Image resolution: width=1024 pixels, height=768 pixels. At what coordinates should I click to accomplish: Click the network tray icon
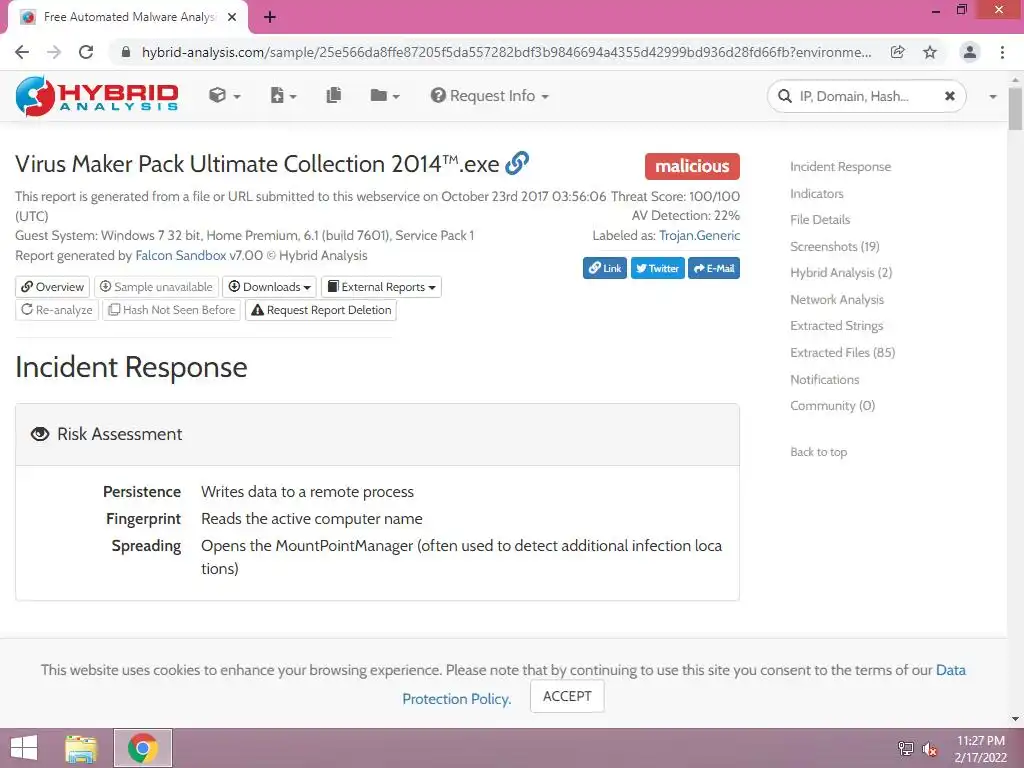pos(905,748)
